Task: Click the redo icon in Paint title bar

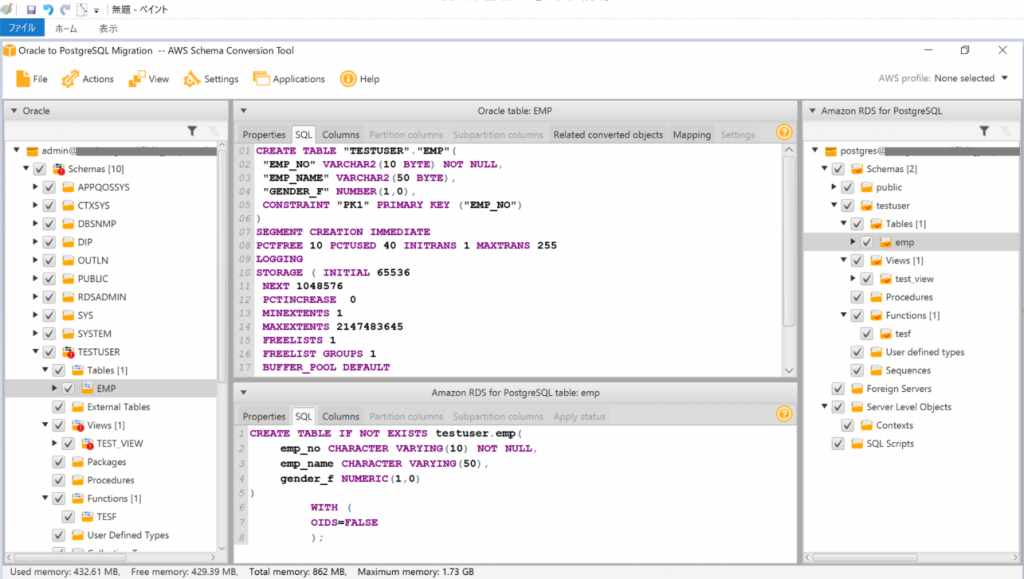Action: 65,10
